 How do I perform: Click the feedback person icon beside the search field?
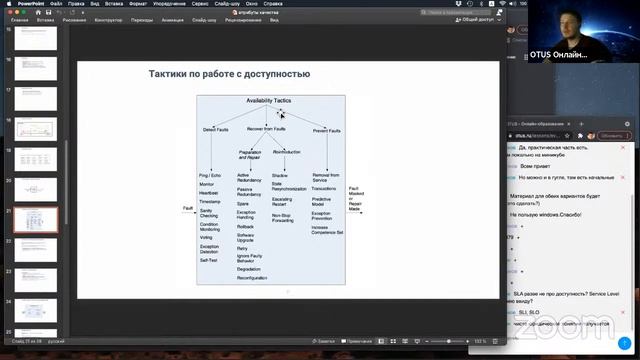coord(499,12)
